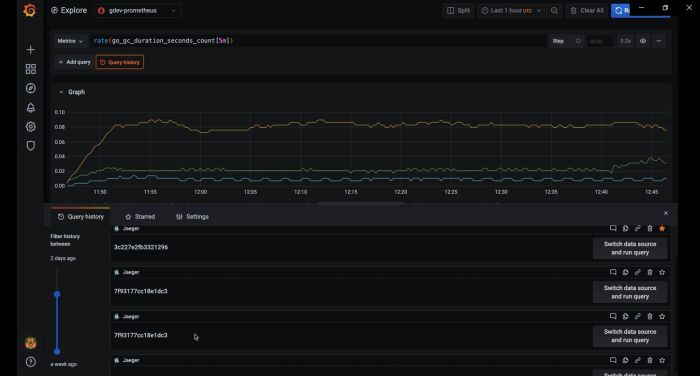Switch to the Query history tab
700x376 pixels.
(81, 217)
